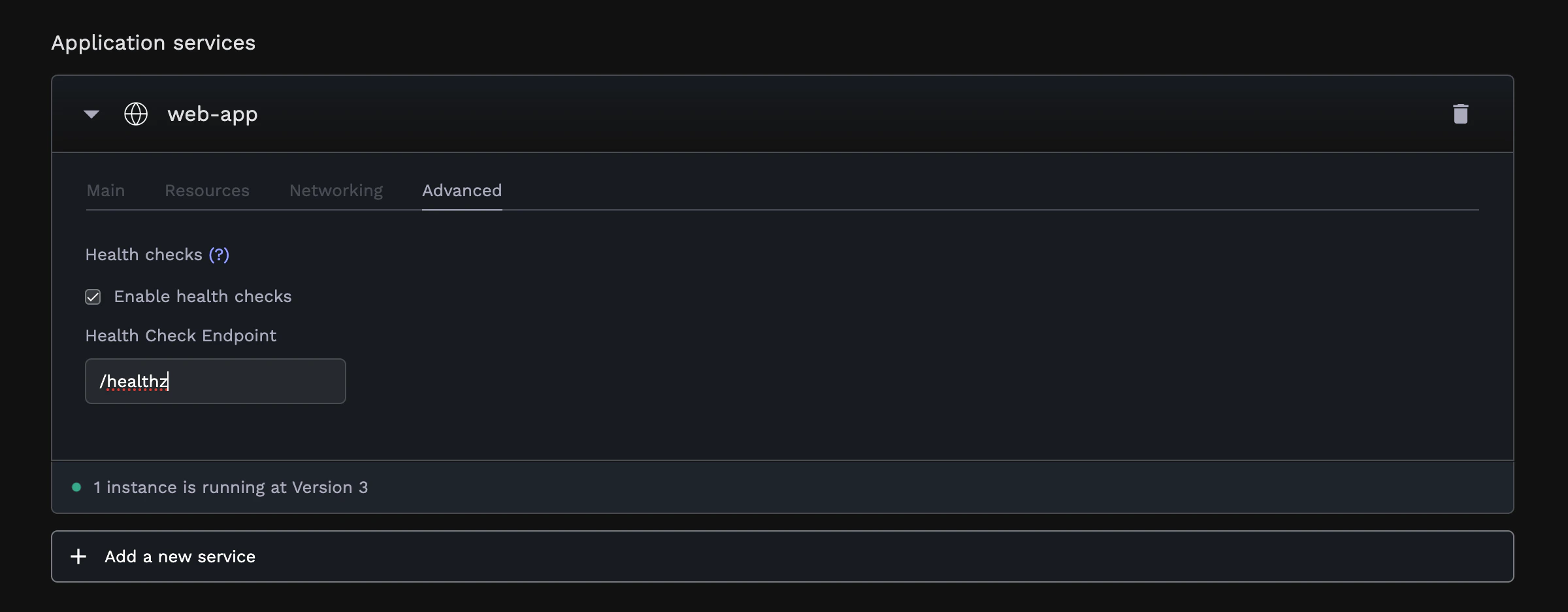Image resolution: width=1568 pixels, height=612 pixels.
Task: View the Advanced tab
Action: (x=462, y=191)
